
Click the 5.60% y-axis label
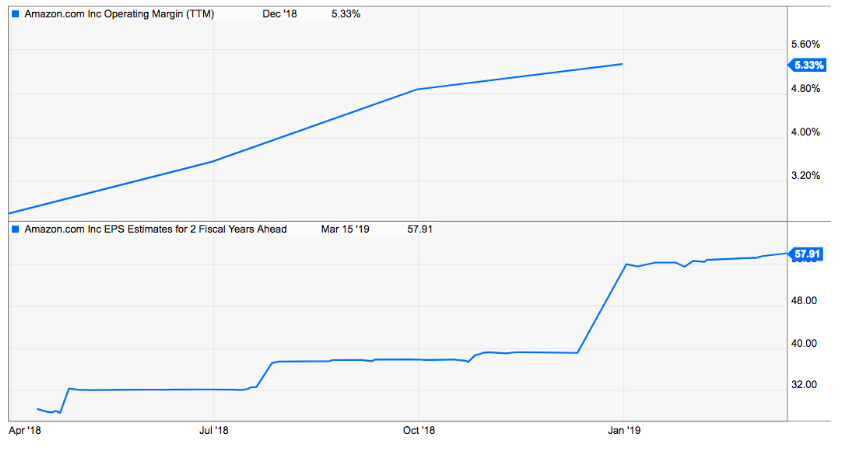pos(806,45)
